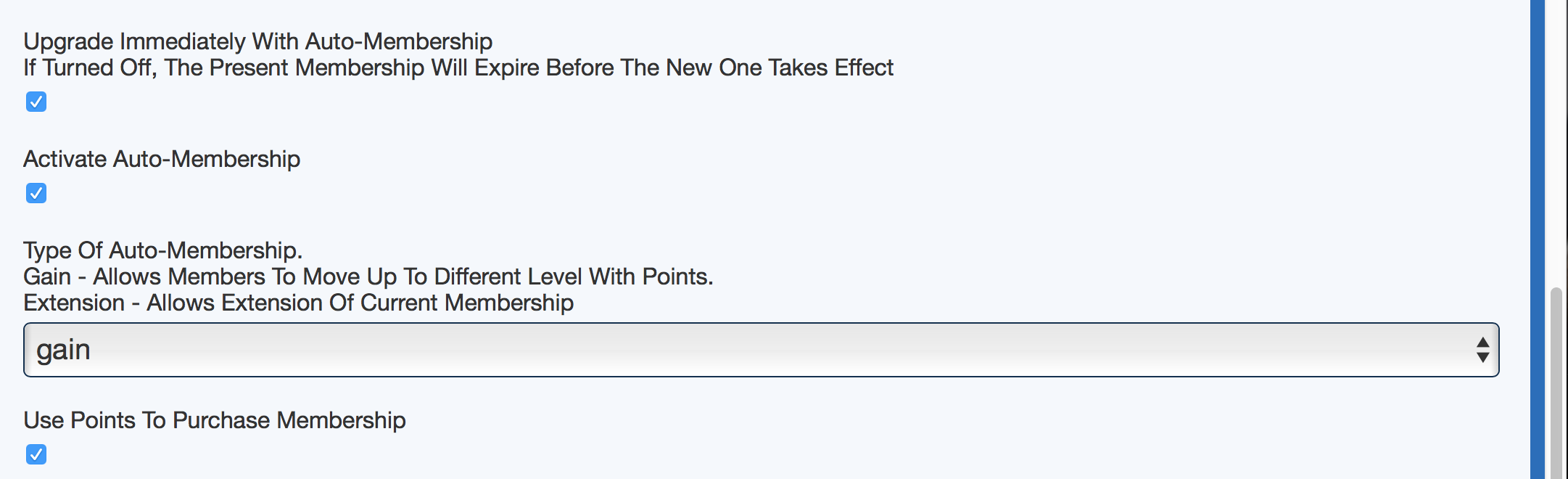Click the up-down arrows on the gain dropdown
The width and height of the screenshot is (1568, 479).
[x=1482, y=350]
